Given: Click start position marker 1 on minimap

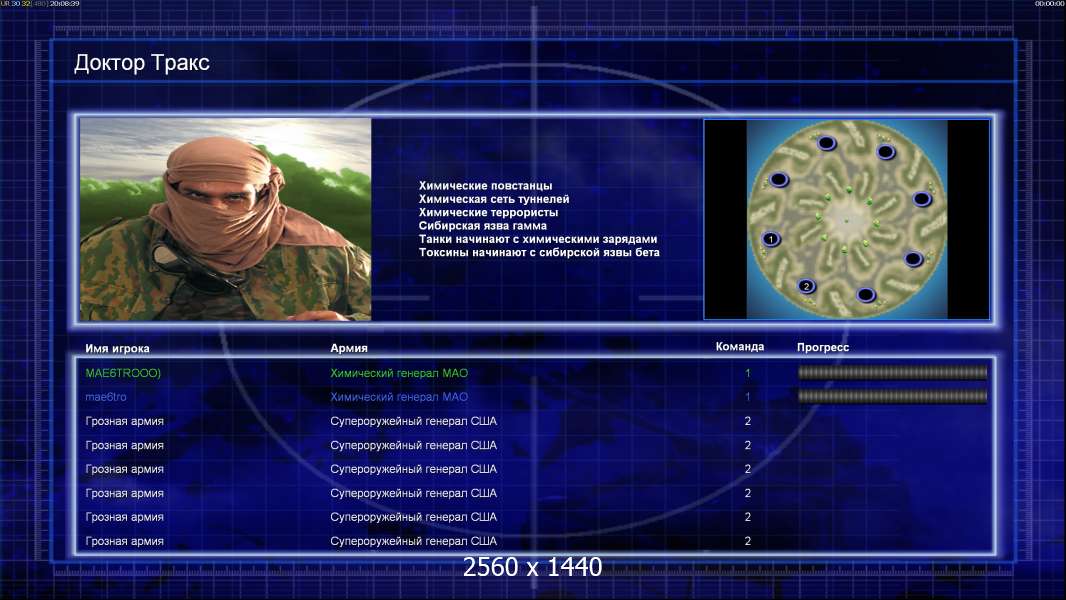Looking at the screenshot, I should click(x=770, y=239).
